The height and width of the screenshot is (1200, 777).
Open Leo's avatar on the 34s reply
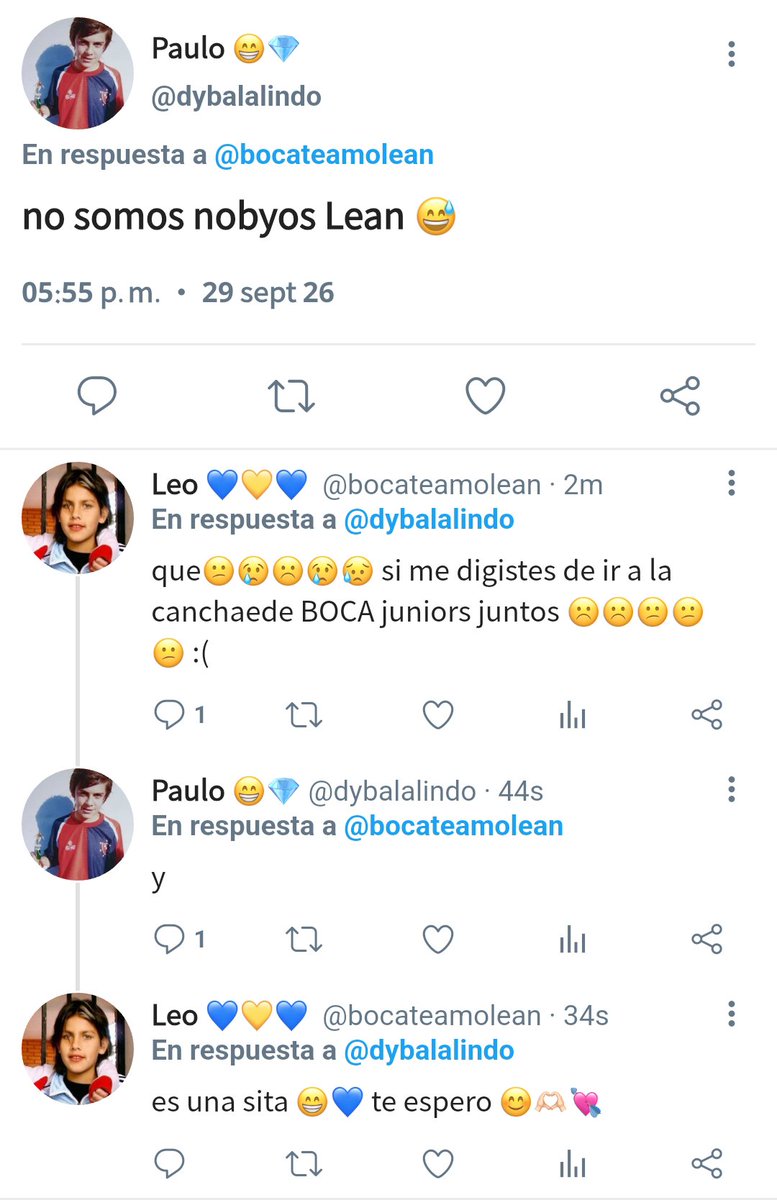tap(78, 1049)
